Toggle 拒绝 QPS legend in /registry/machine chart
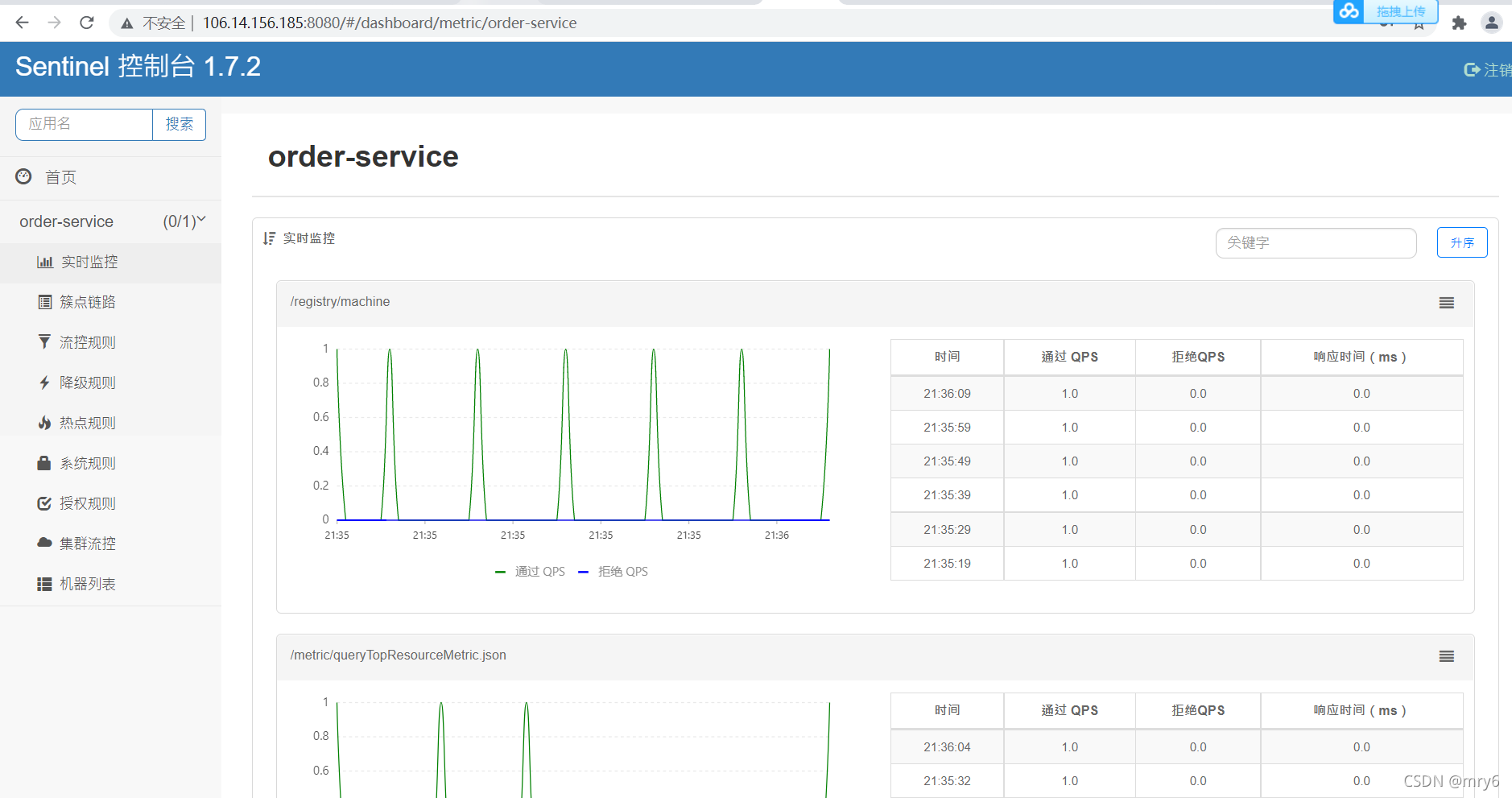This screenshot has height=798, width=1512. 613,571
